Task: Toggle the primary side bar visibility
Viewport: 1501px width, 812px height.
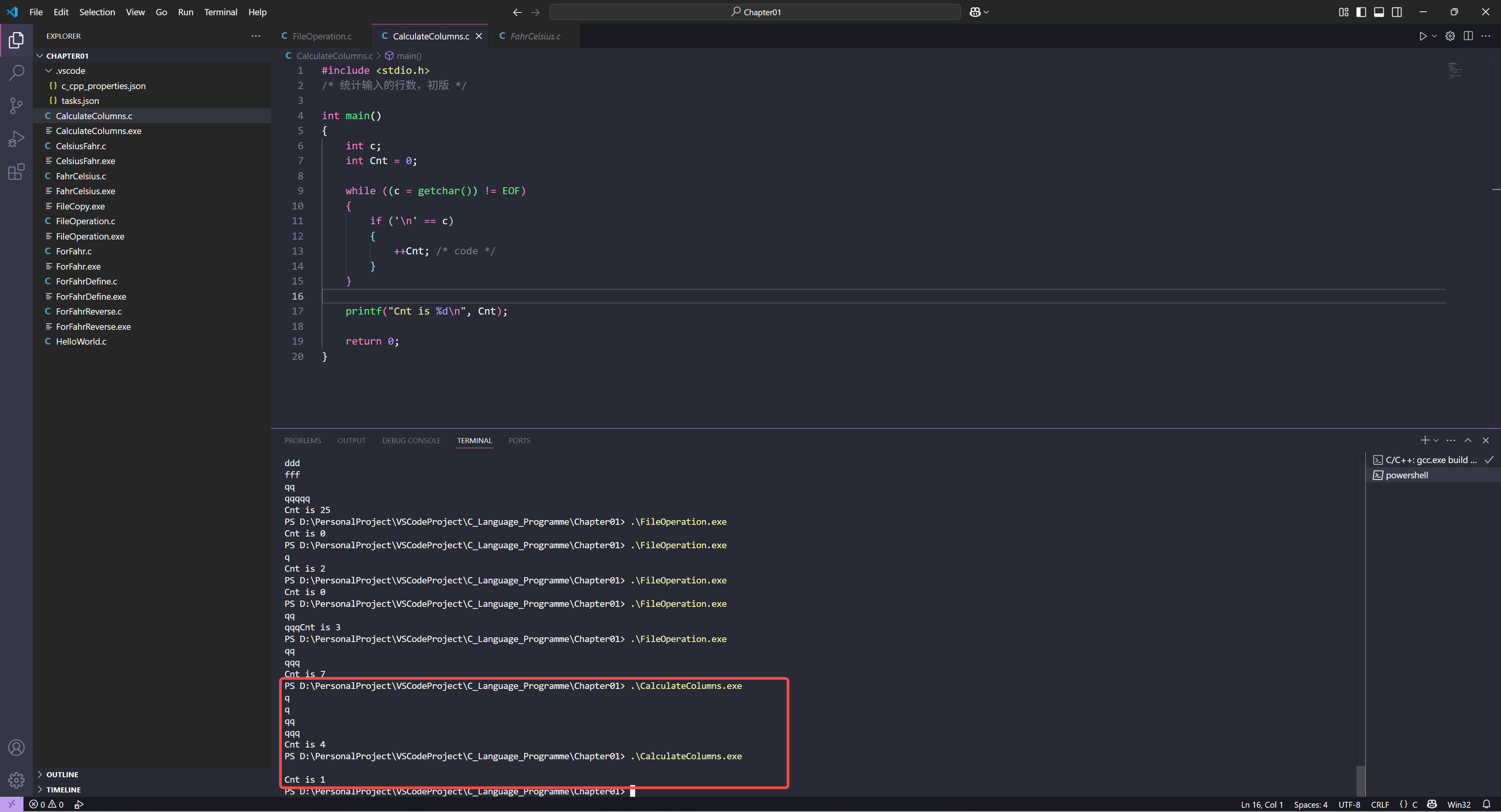Action: (x=1361, y=12)
